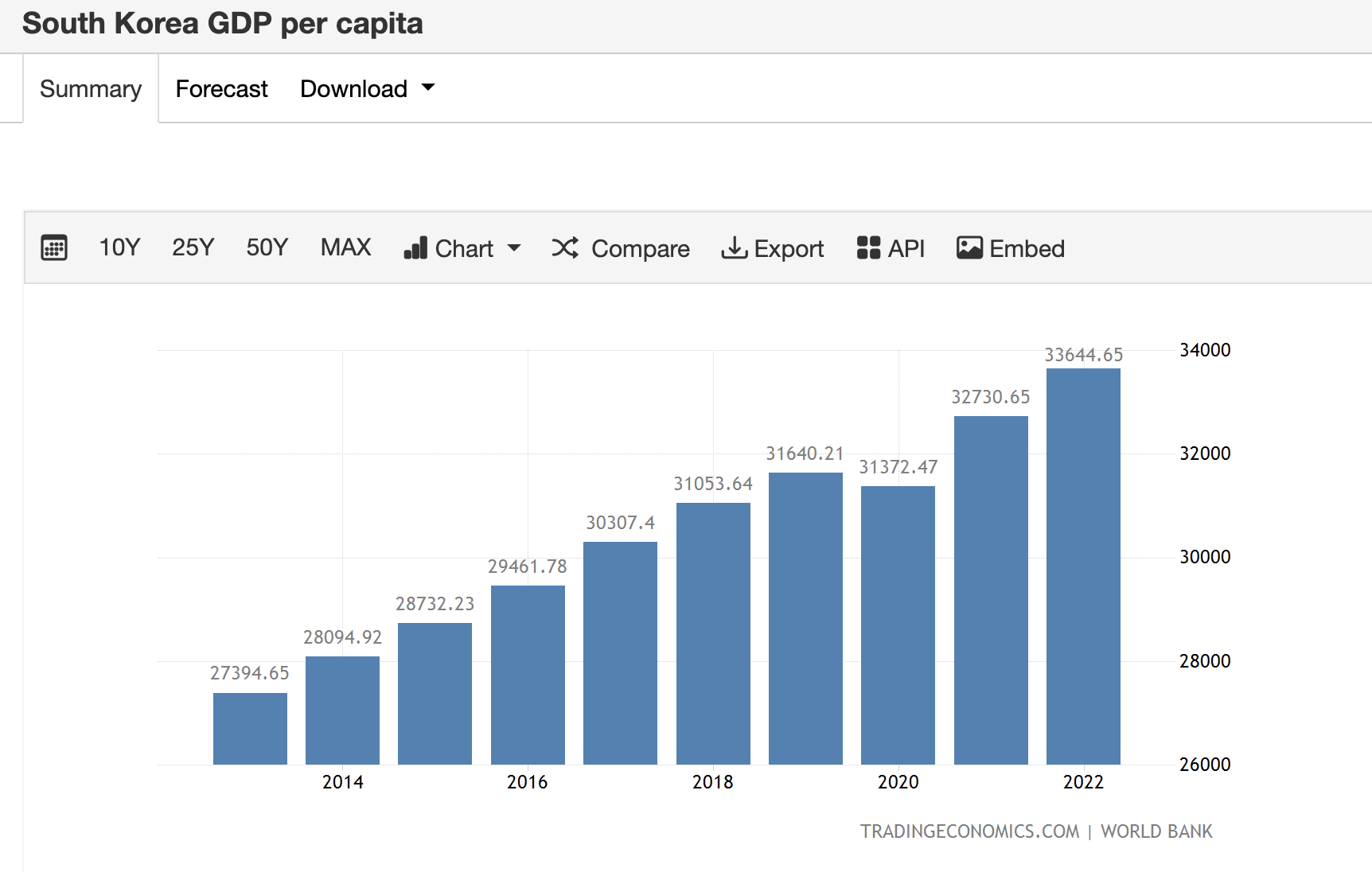Screen dimensions: 1372x872
Task: Click the Export download icon
Action: 734,248
